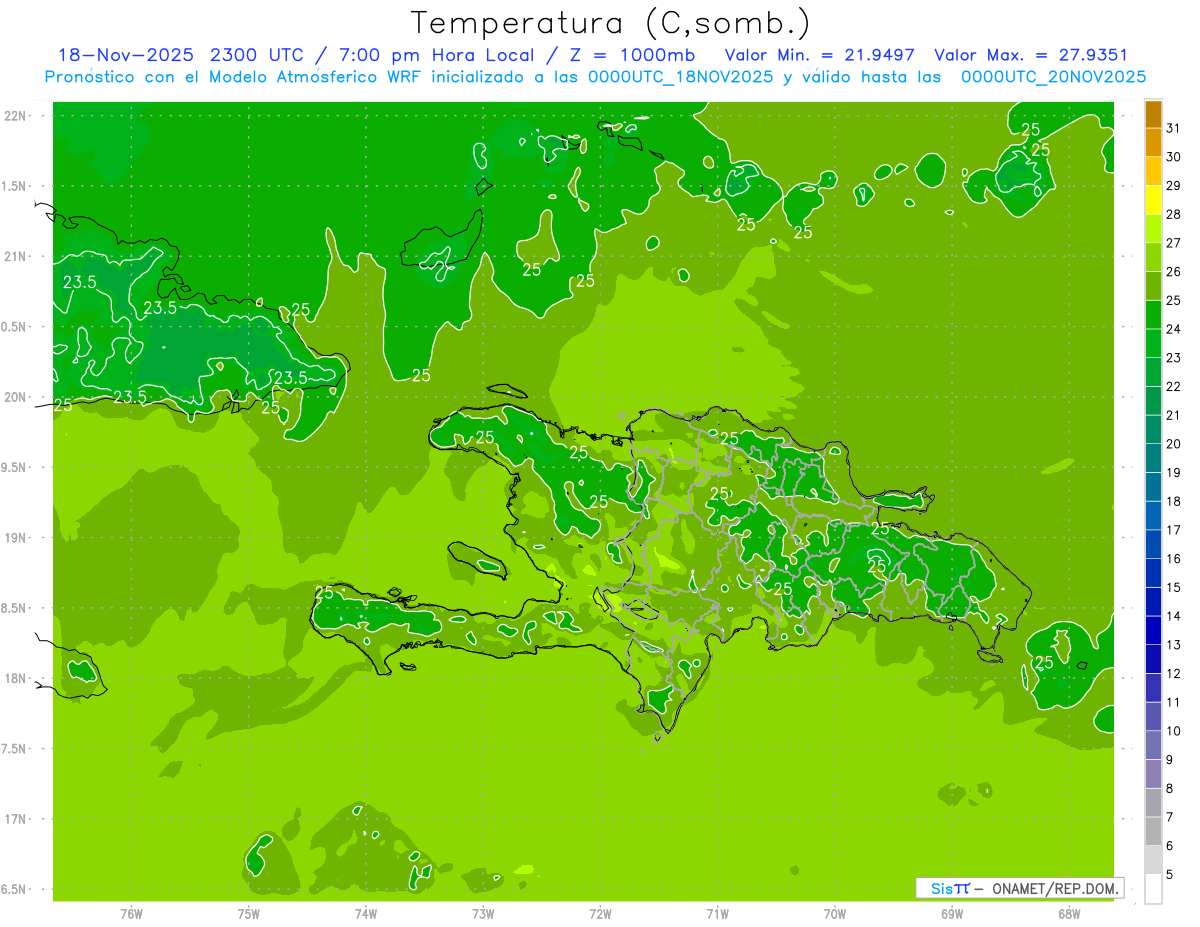Click the "16" colorbar label
This screenshot has height=927, width=1200.
[x=1173, y=559]
